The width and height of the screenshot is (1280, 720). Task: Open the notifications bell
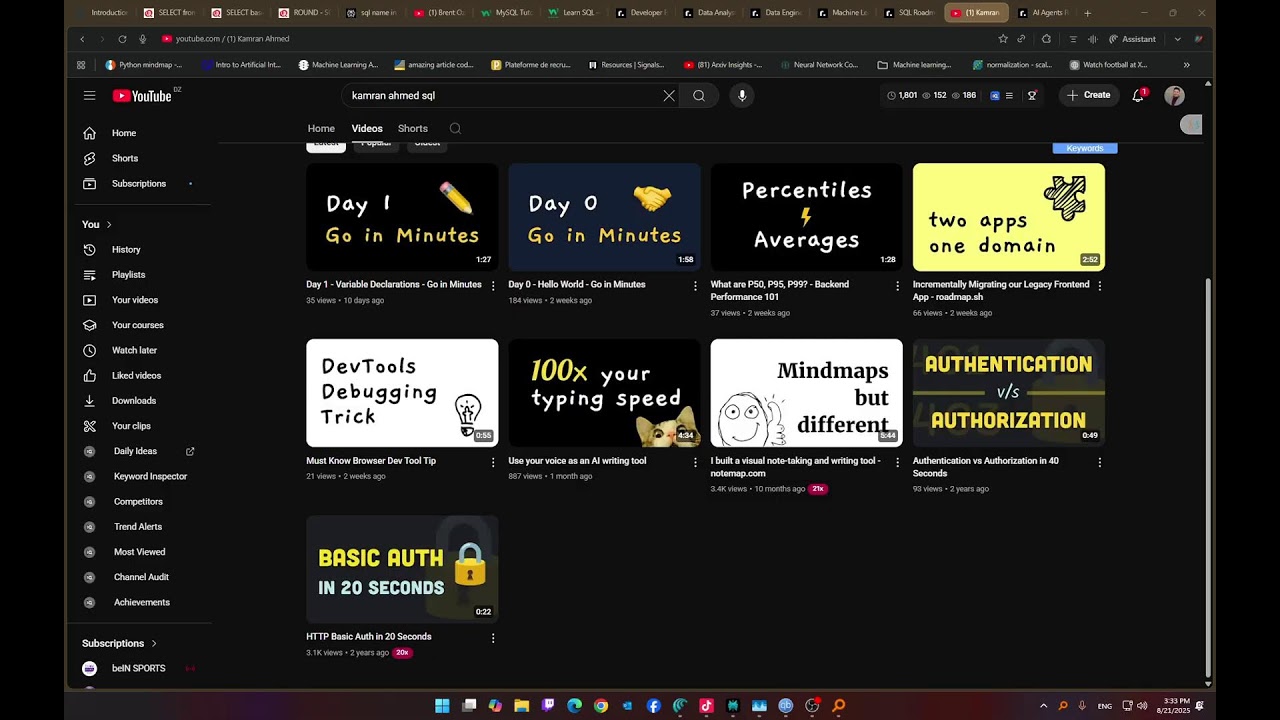pos(1138,95)
